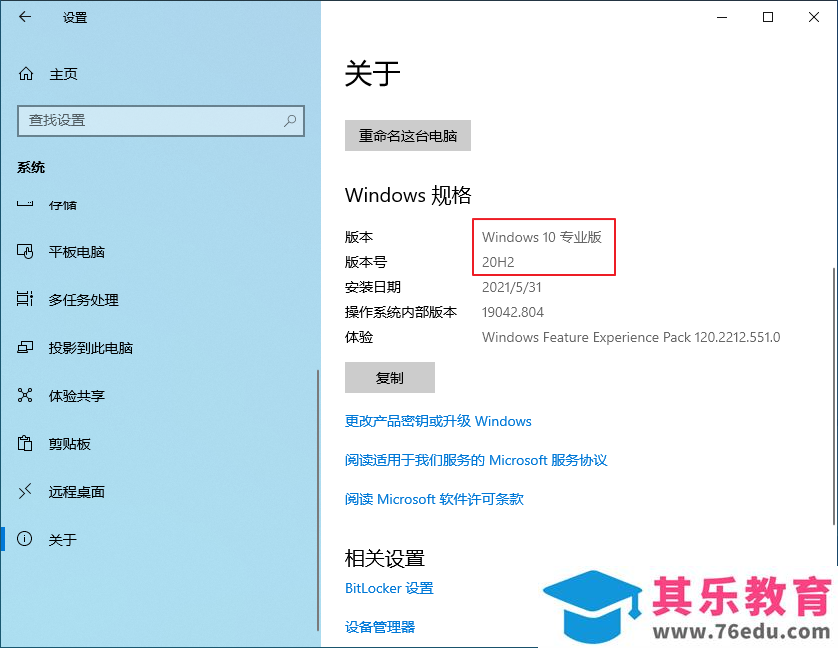Open BitLocker 设置 link
The width and height of the screenshot is (838, 648).
pos(389,588)
